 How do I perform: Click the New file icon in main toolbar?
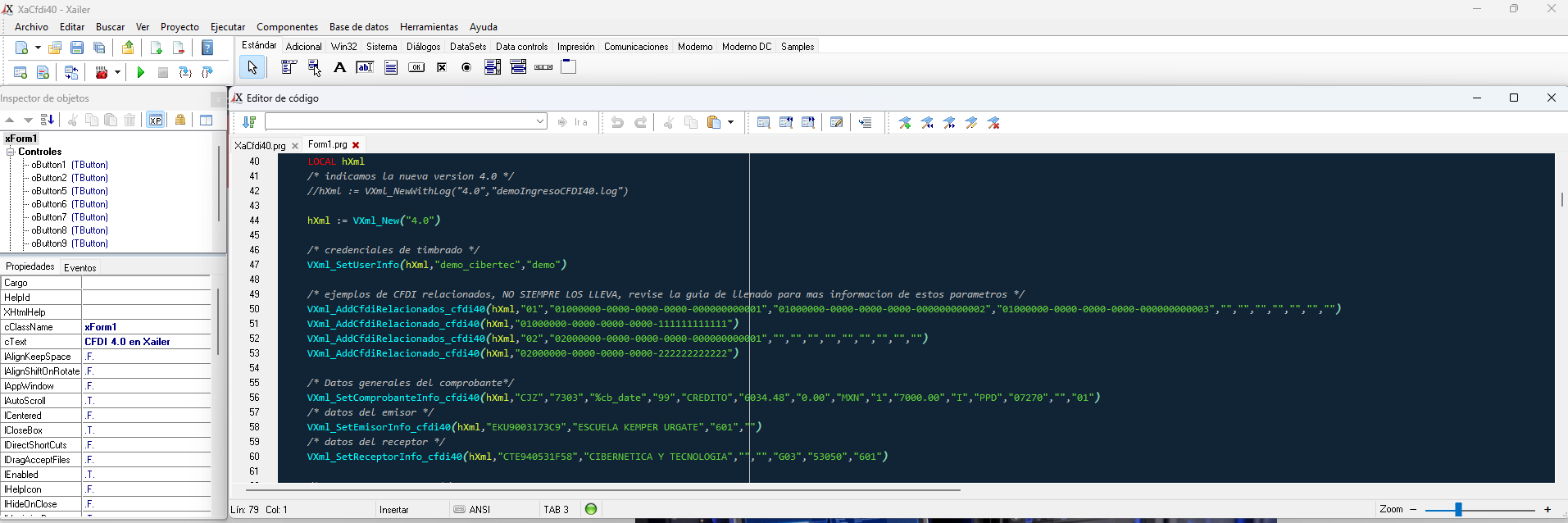[x=22, y=48]
